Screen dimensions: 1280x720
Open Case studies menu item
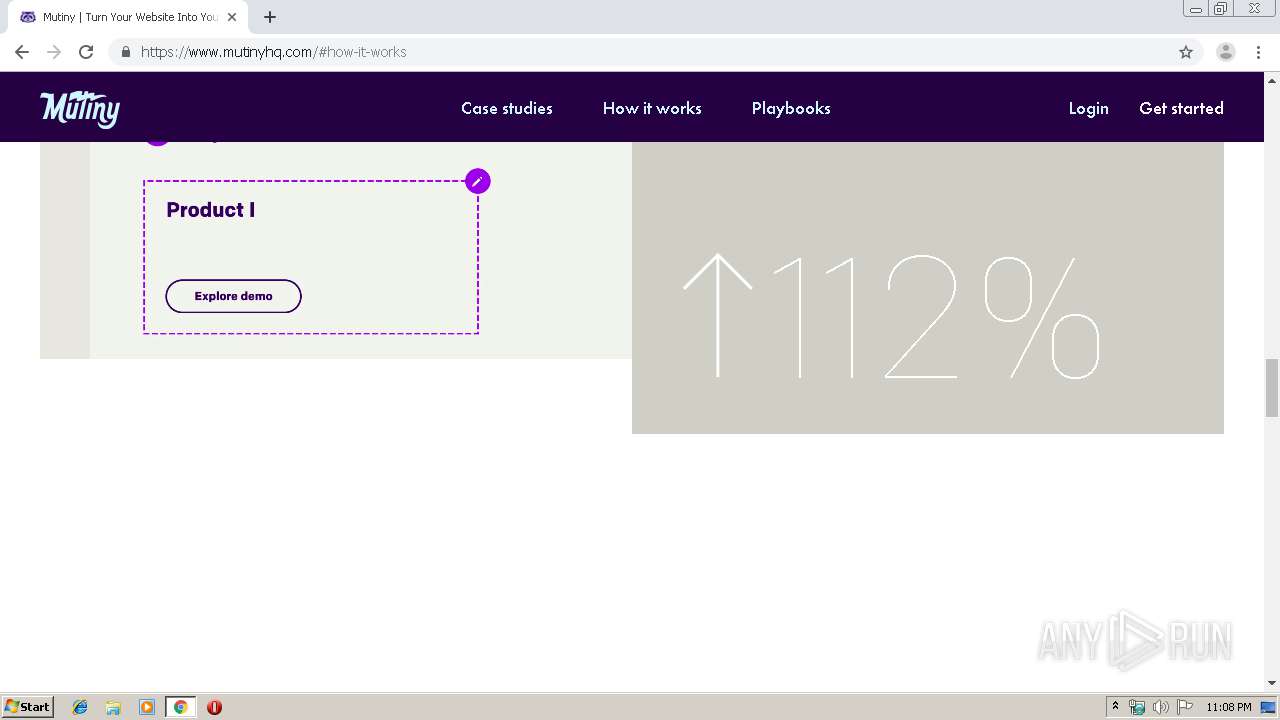(507, 108)
